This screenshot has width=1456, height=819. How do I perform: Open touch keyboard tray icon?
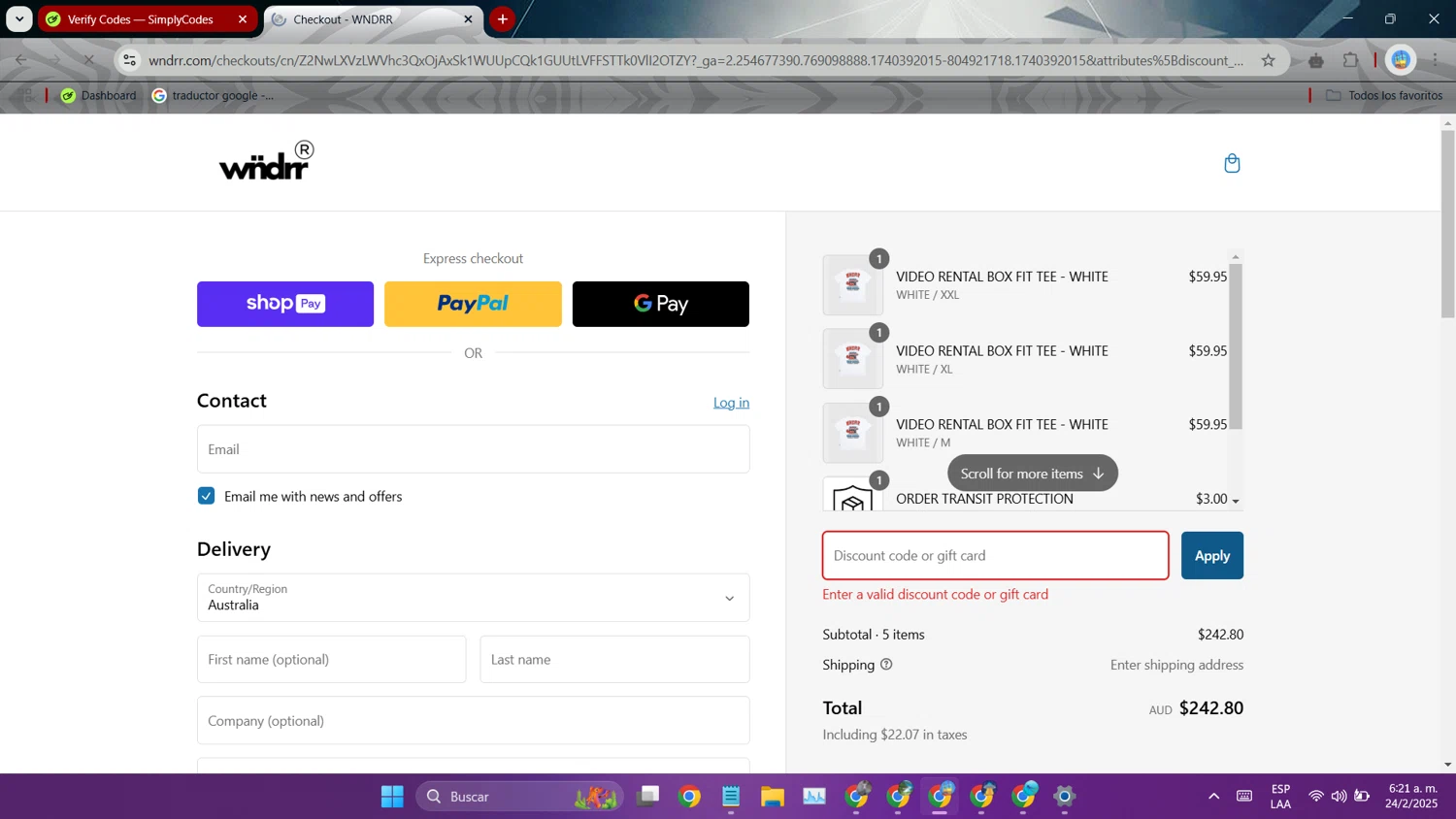[1243, 797]
